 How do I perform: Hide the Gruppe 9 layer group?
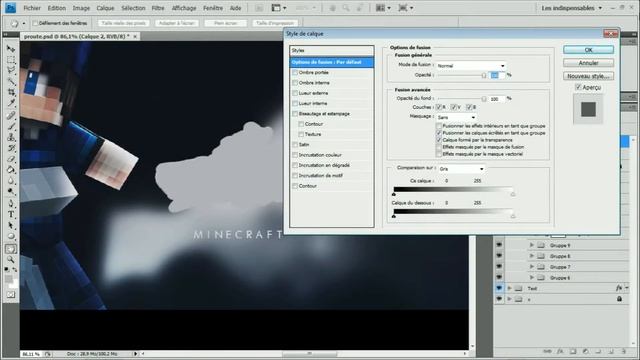click(x=499, y=245)
